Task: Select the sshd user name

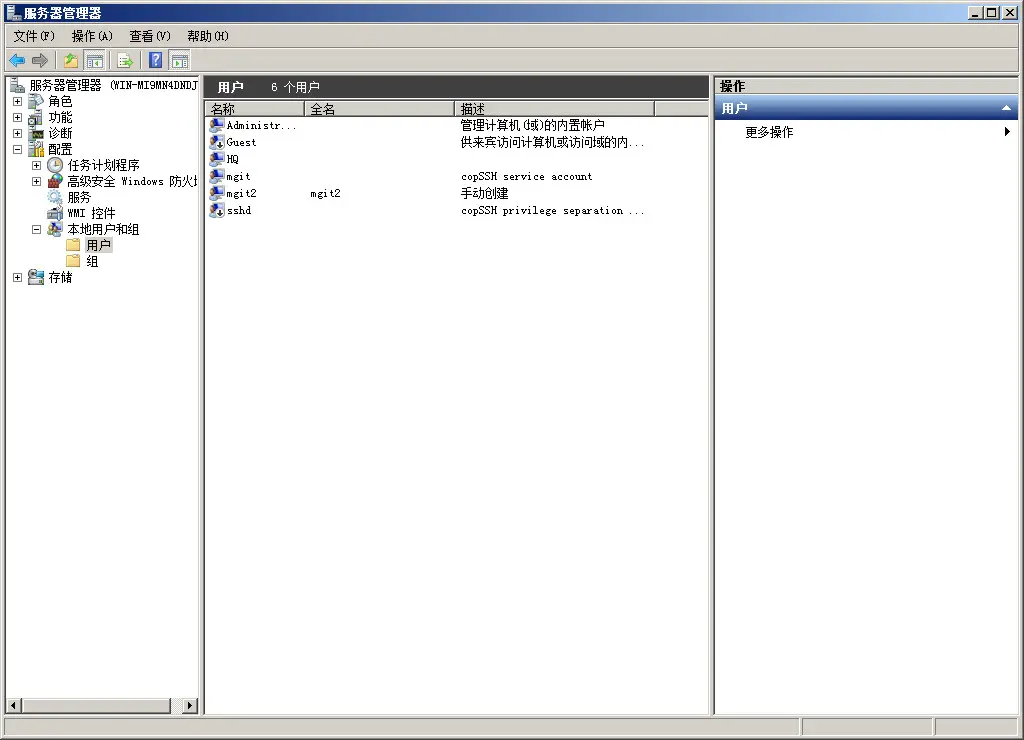Action: 239,210
